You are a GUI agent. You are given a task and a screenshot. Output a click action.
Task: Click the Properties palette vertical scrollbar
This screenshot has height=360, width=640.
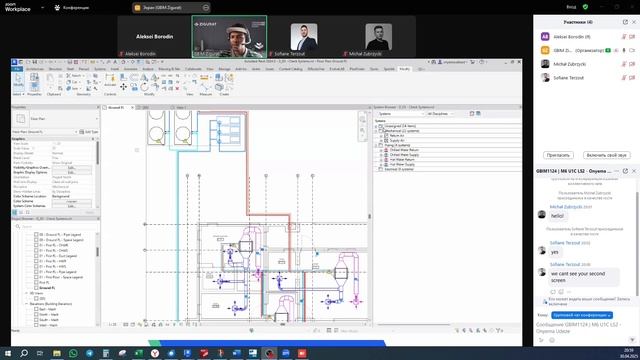click(98, 153)
